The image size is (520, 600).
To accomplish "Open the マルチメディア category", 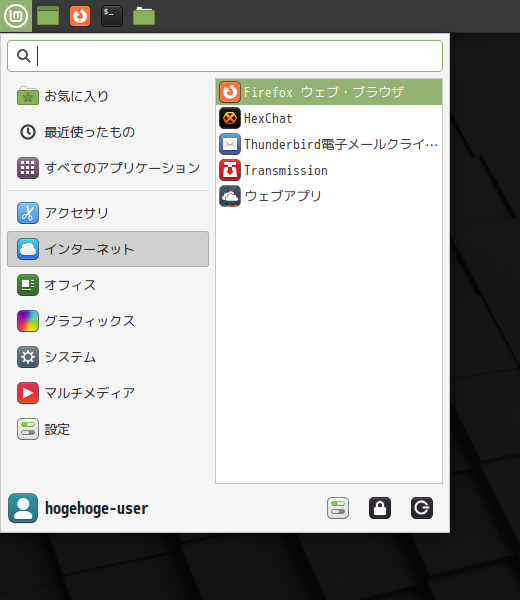I will [108, 393].
